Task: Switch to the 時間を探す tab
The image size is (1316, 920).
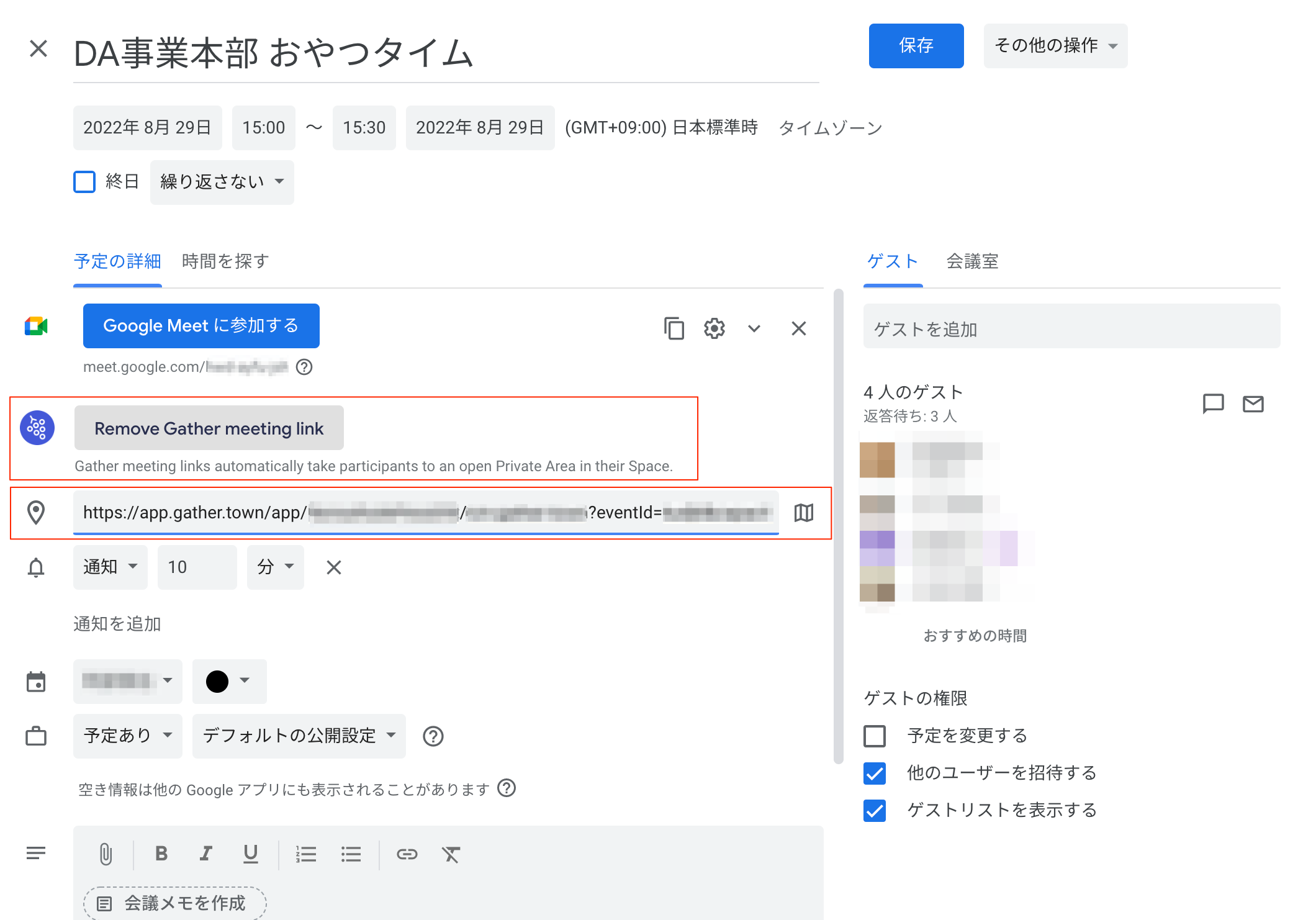Action: click(223, 261)
